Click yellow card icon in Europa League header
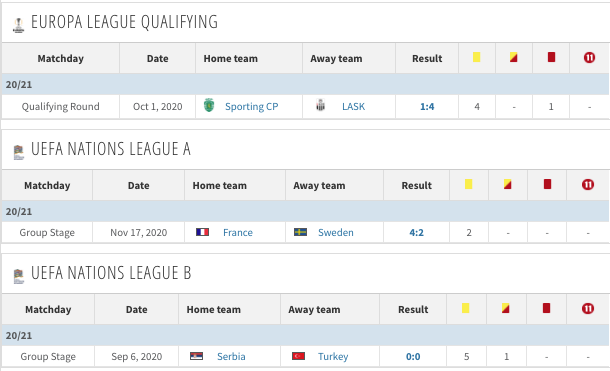610x371 pixels. (x=477, y=58)
